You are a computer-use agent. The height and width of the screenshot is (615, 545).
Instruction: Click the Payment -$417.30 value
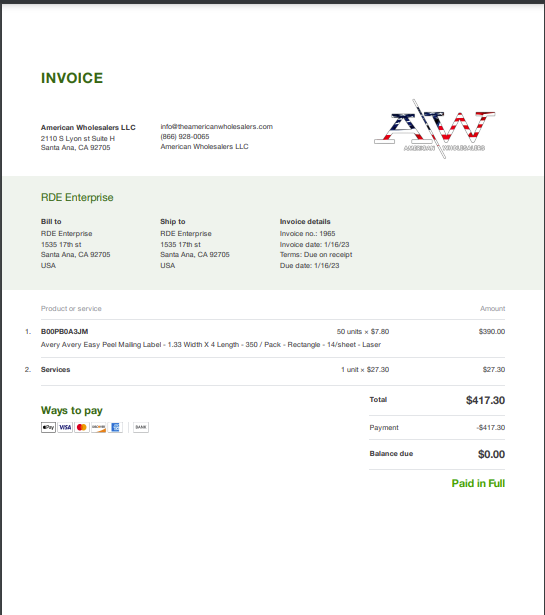click(490, 428)
